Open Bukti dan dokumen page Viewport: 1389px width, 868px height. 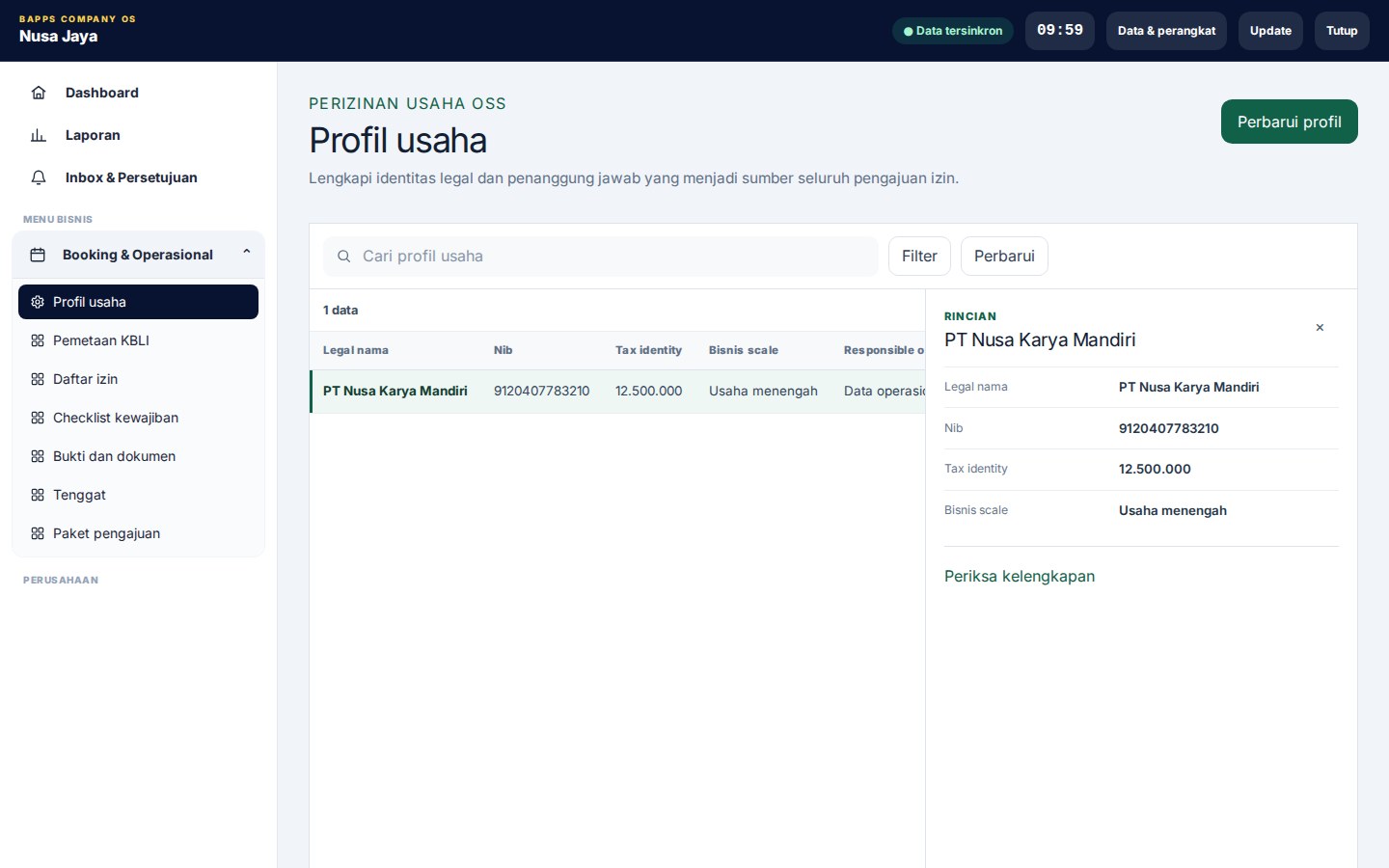click(x=138, y=456)
